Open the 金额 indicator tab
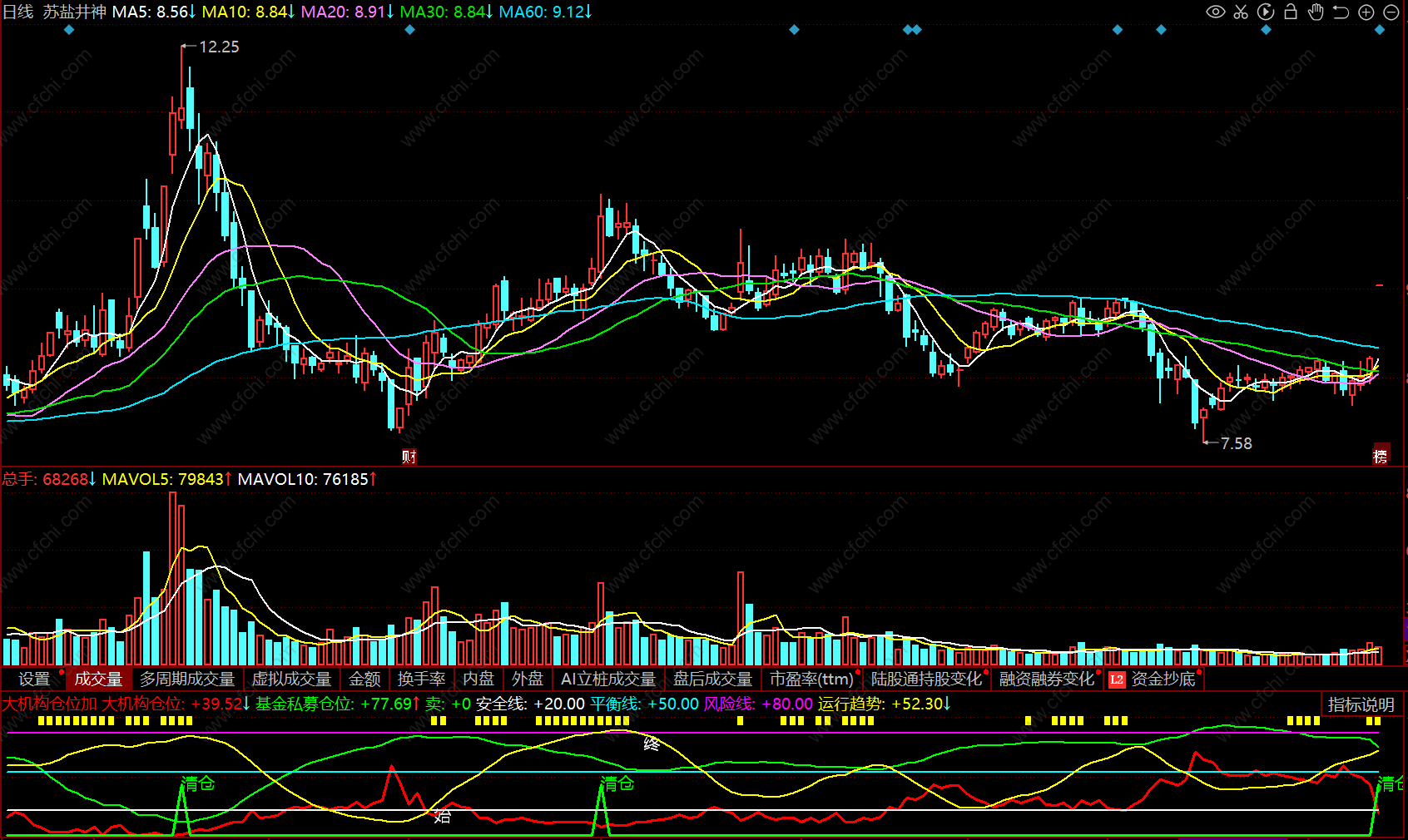 click(x=364, y=679)
